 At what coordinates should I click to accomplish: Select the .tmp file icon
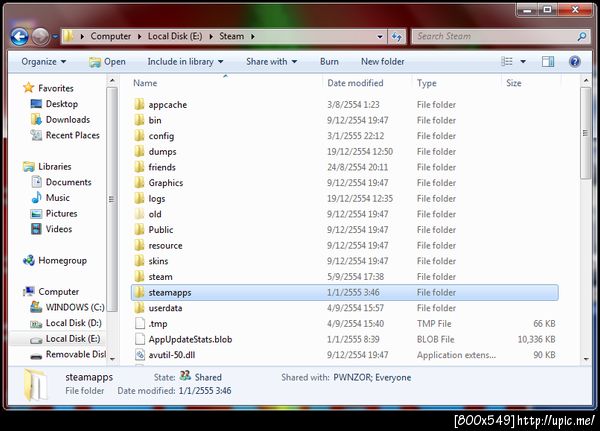pos(140,324)
